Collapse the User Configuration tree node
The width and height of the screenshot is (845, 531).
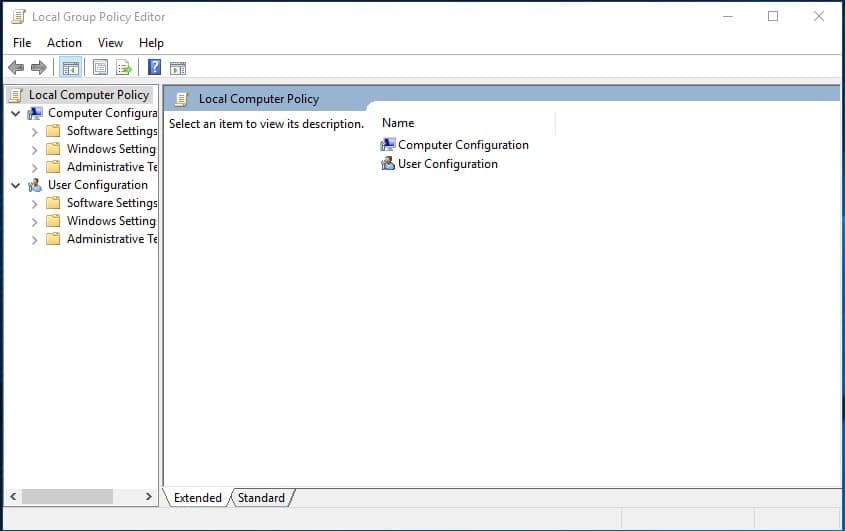click(16, 185)
